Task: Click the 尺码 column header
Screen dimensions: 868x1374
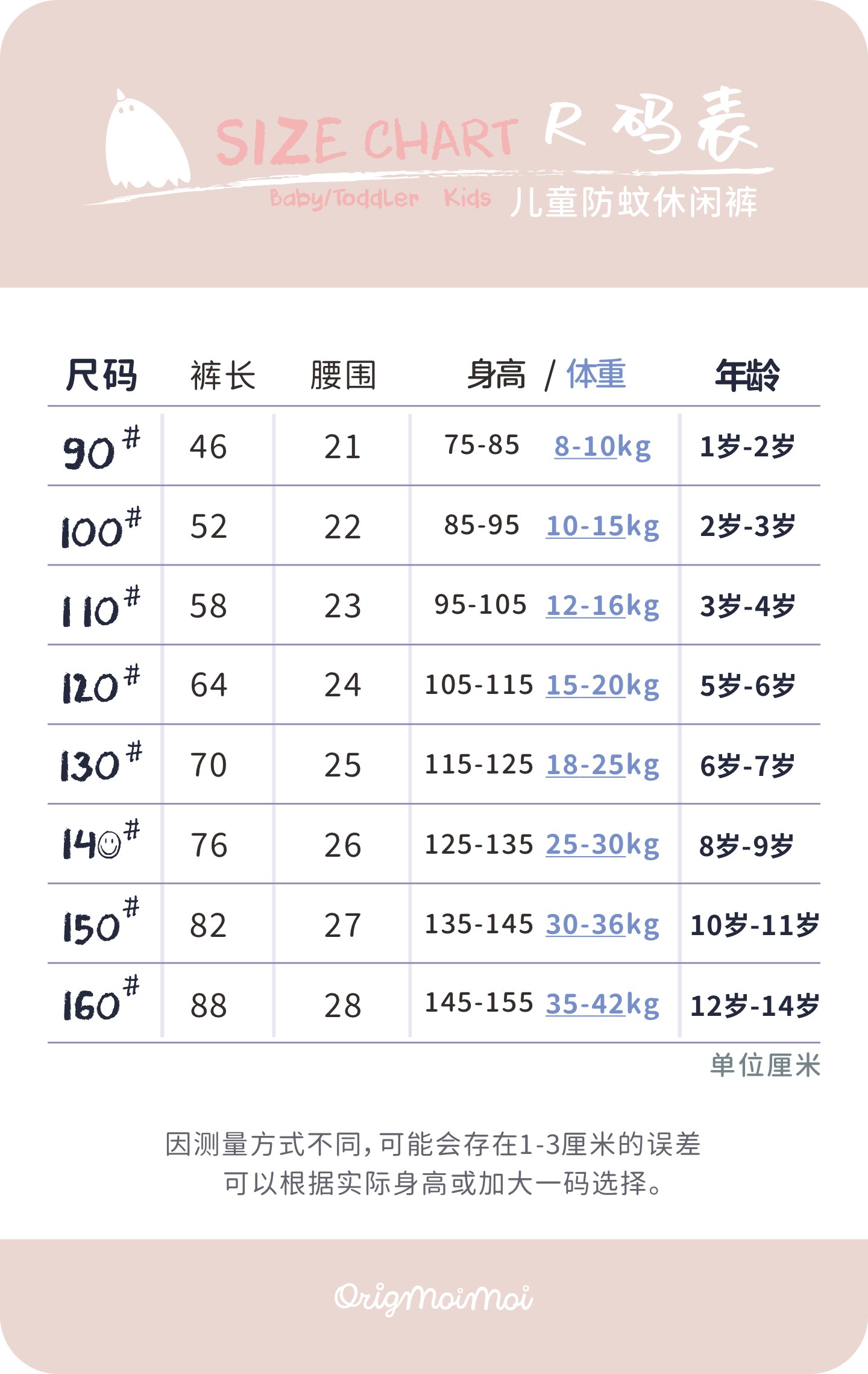Action: tap(101, 375)
